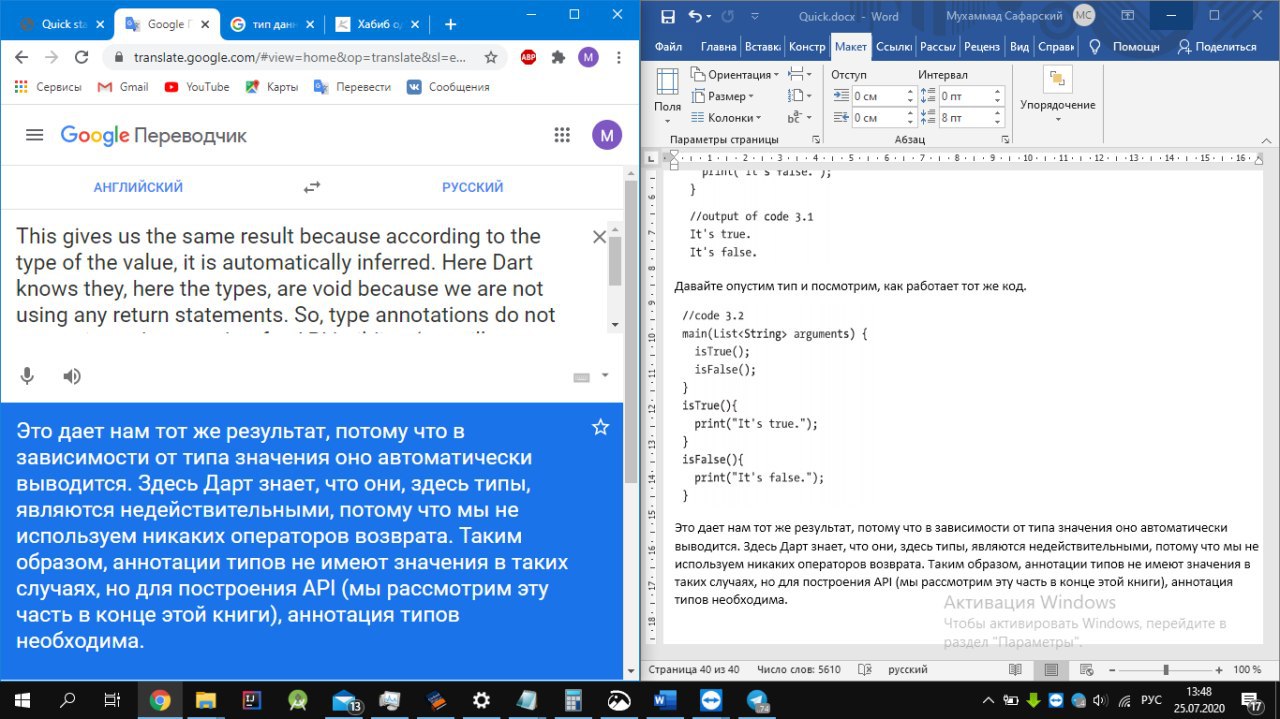Click Word account avatar МС
Viewport: 1280px width, 719px height.
point(1083,15)
